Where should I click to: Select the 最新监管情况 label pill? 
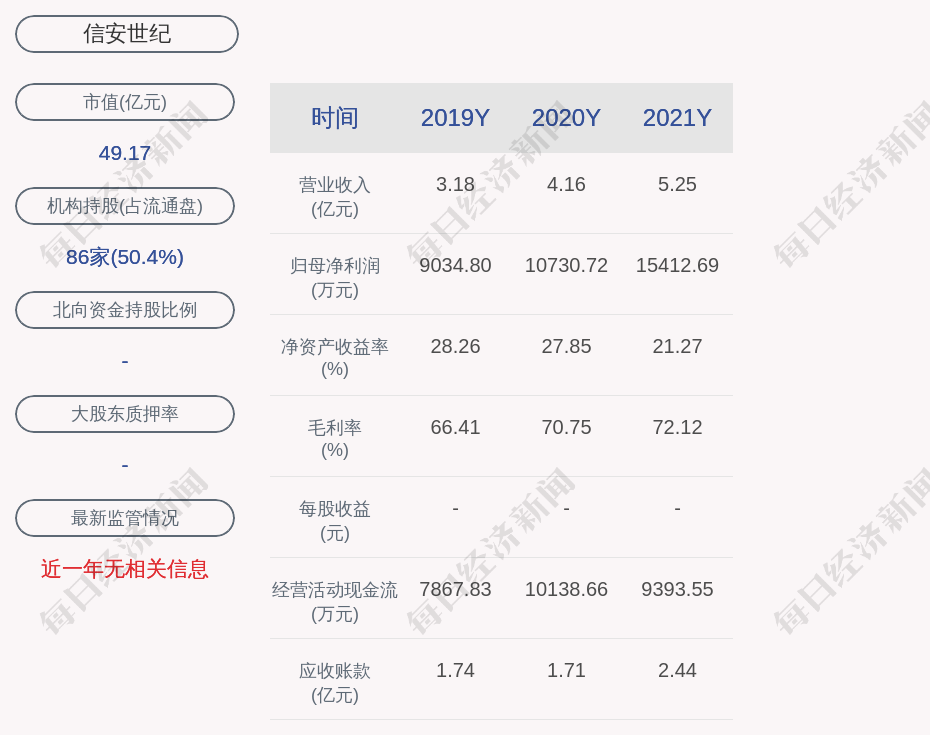(125, 518)
